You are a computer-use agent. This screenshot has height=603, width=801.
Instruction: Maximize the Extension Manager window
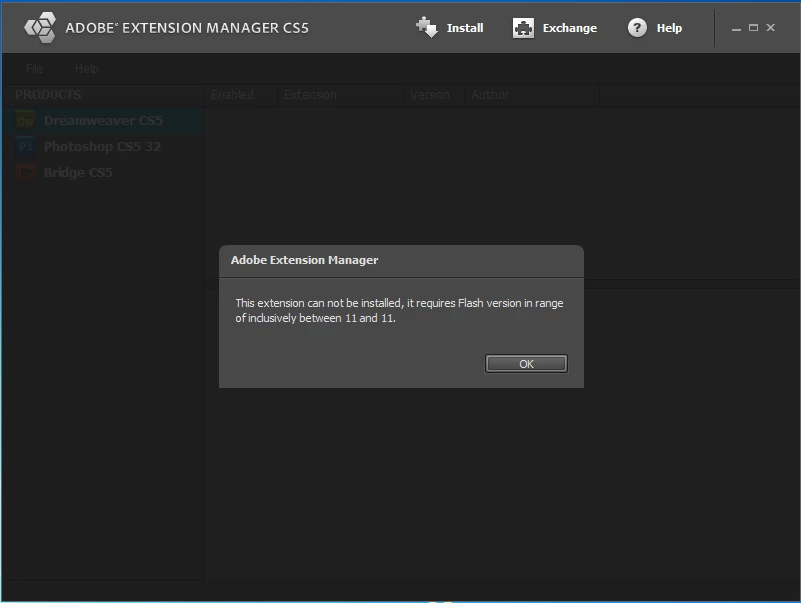[753, 28]
